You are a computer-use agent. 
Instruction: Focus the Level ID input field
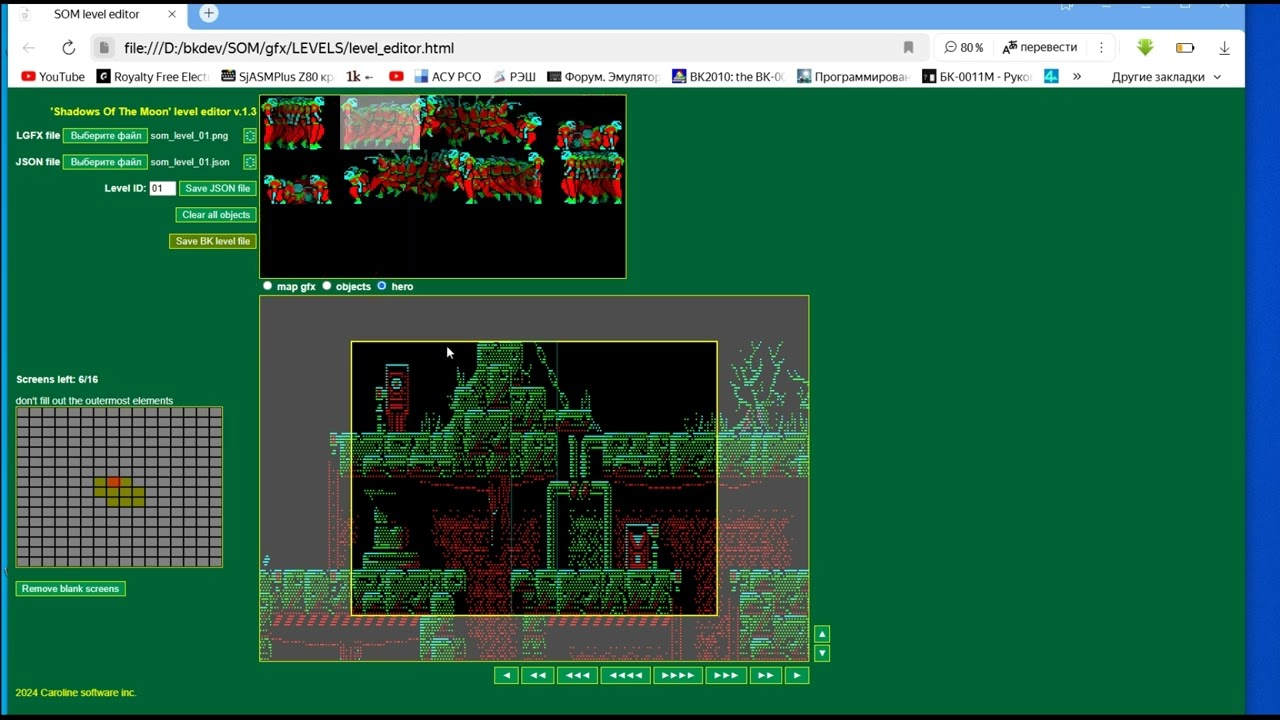click(x=162, y=188)
